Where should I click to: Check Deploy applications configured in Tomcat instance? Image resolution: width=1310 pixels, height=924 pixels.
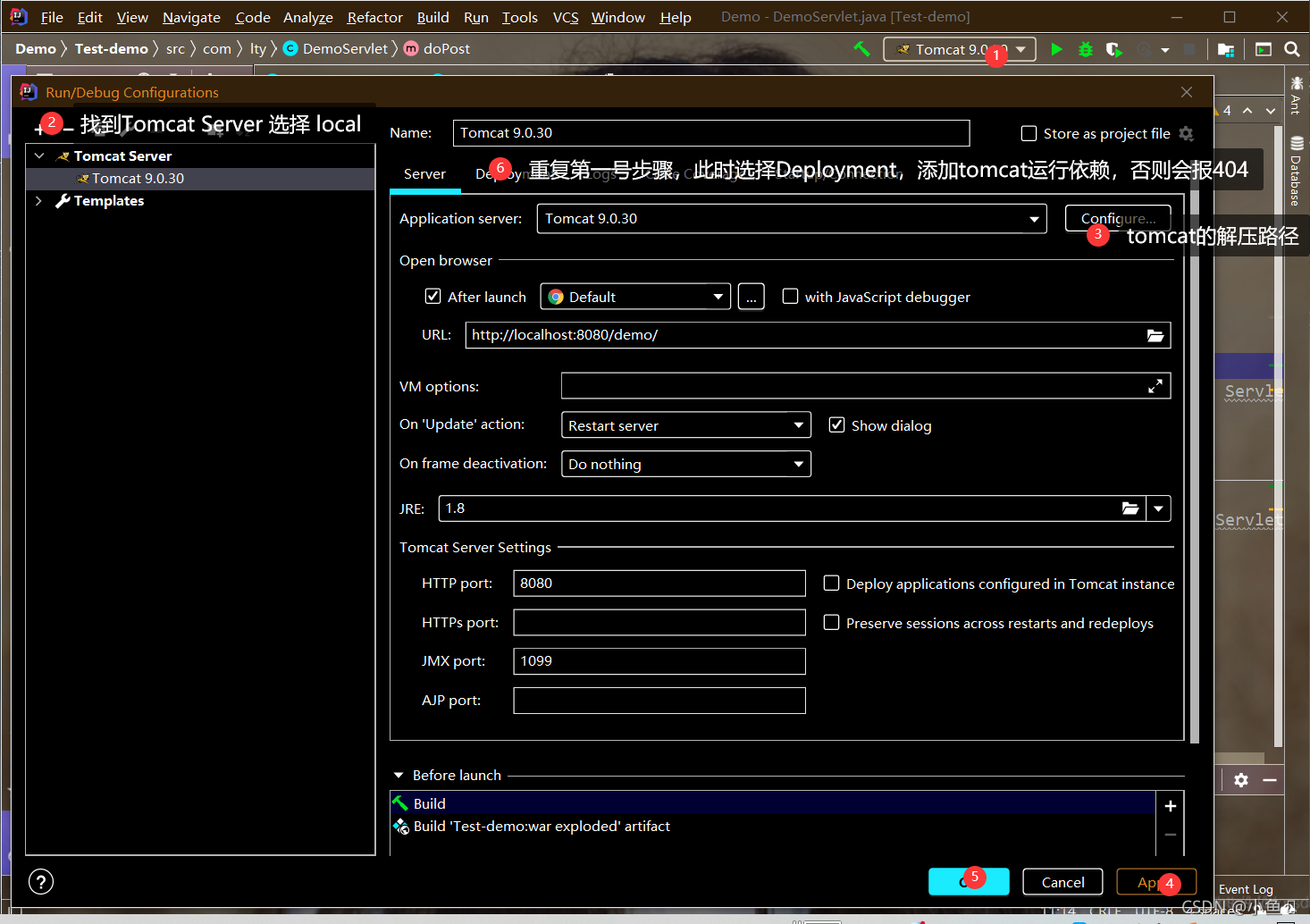tap(831, 583)
